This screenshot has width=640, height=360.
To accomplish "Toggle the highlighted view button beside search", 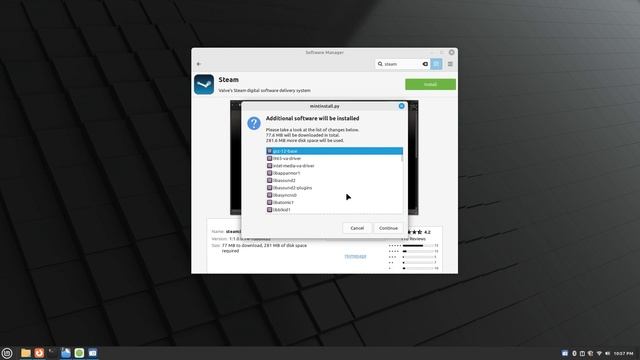I will tap(436, 64).
